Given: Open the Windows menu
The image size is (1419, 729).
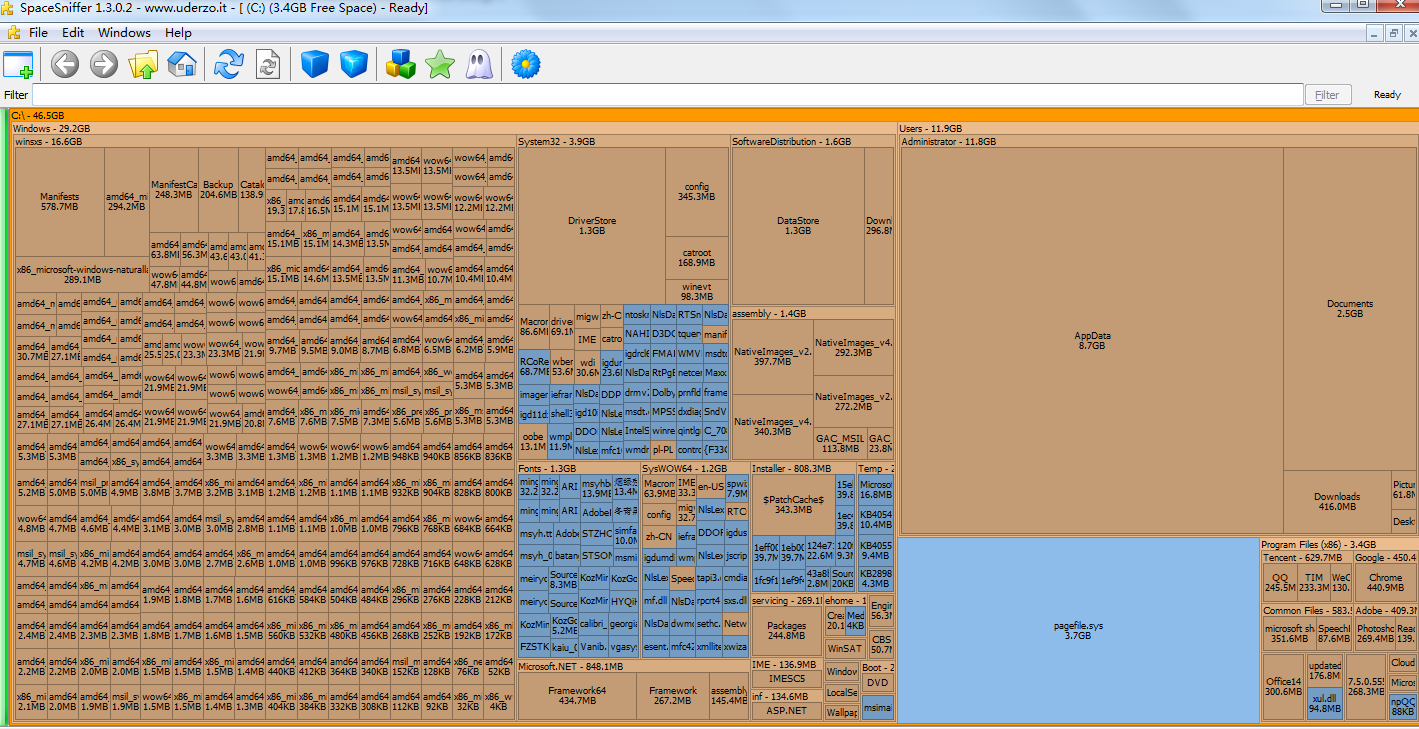Looking at the screenshot, I should (x=124, y=33).
